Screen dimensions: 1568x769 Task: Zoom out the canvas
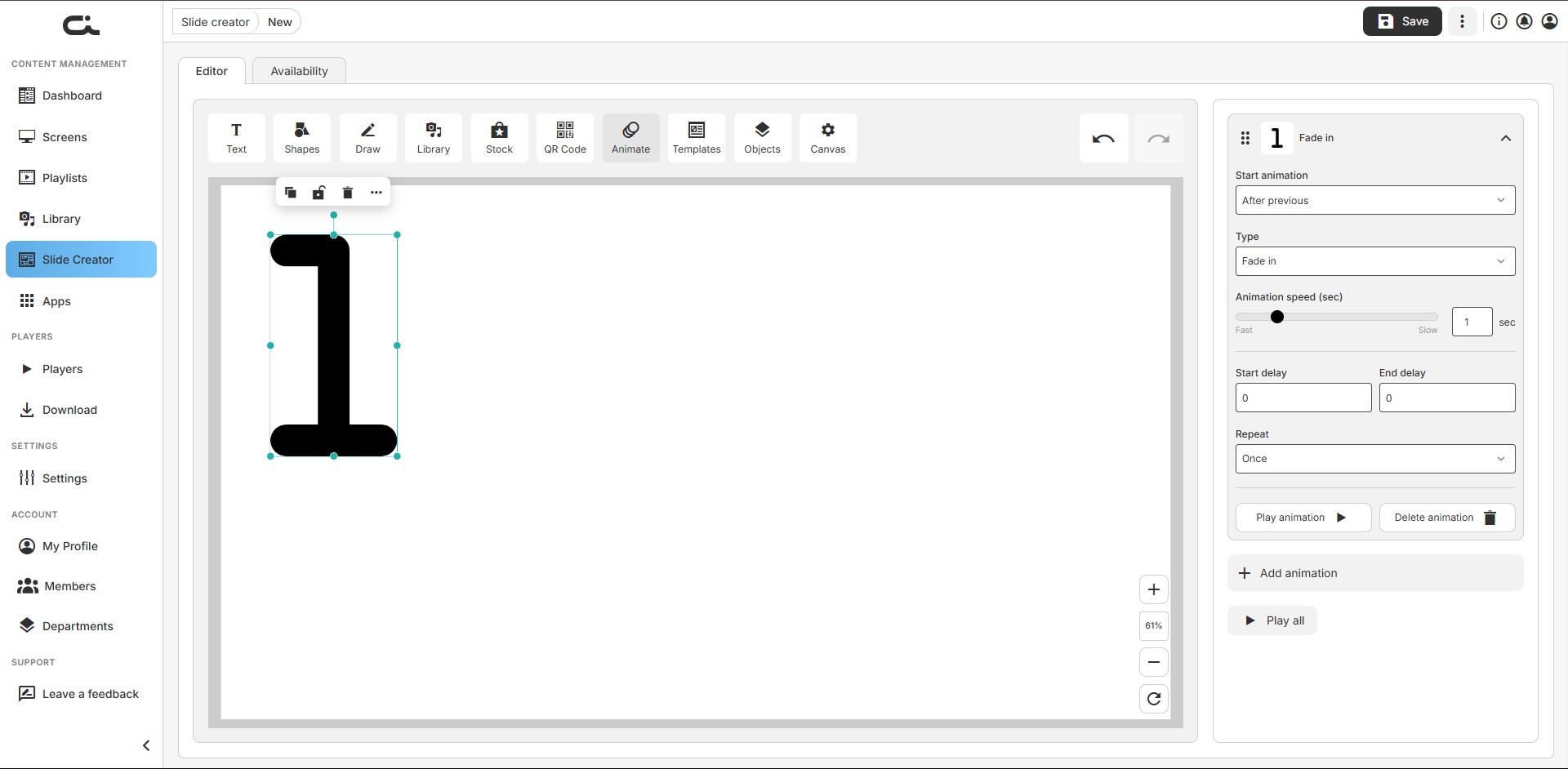point(1154,662)
